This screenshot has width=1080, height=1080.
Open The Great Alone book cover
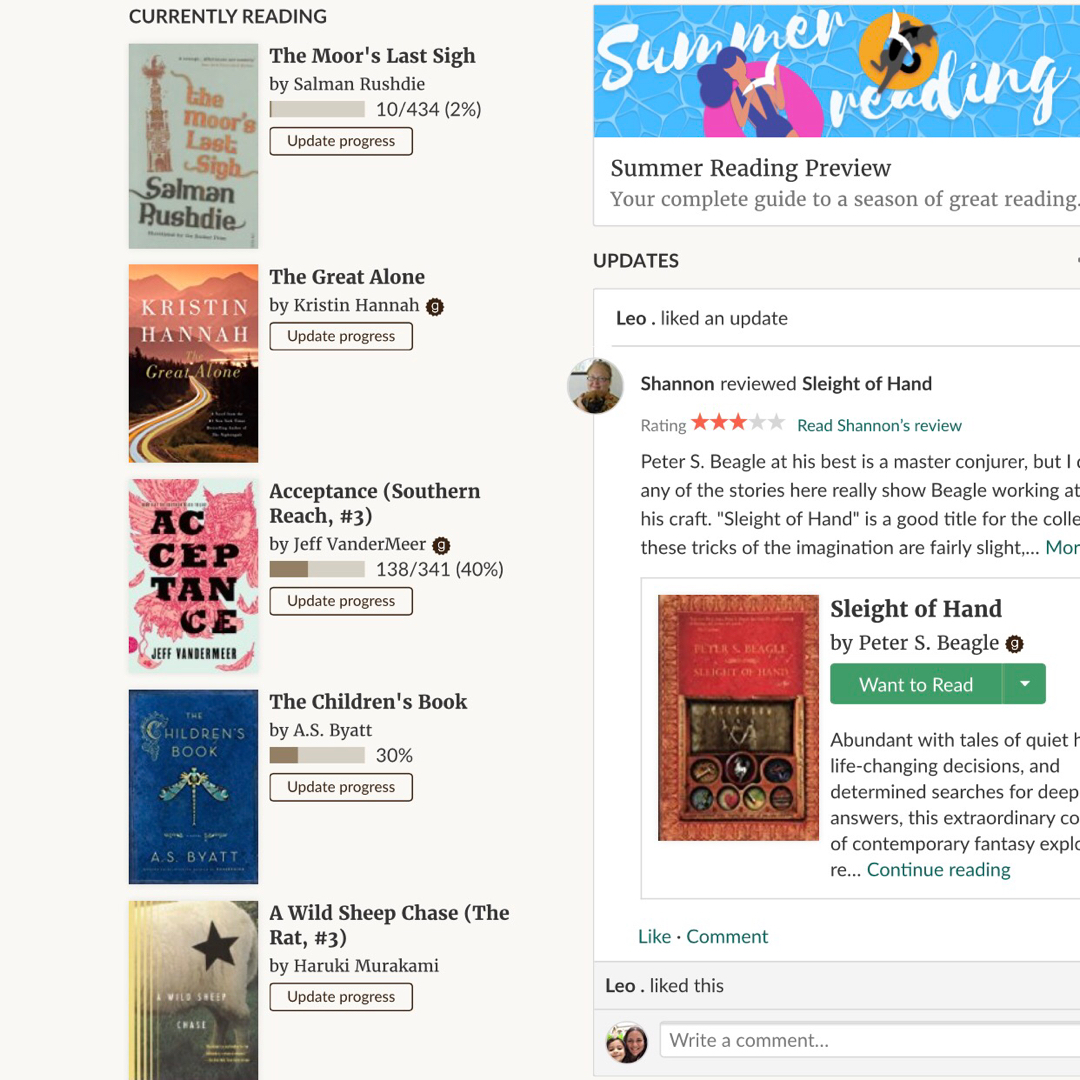(193, 363)
